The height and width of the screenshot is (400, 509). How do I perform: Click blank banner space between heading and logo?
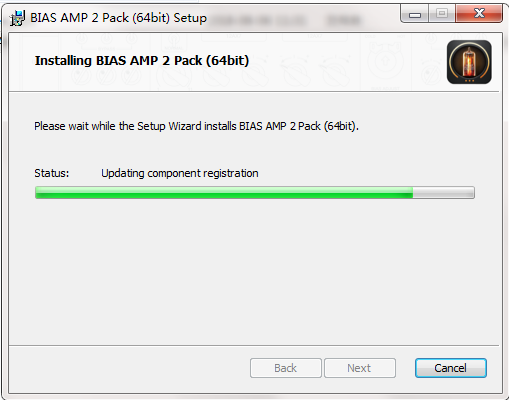click(347, 62)
